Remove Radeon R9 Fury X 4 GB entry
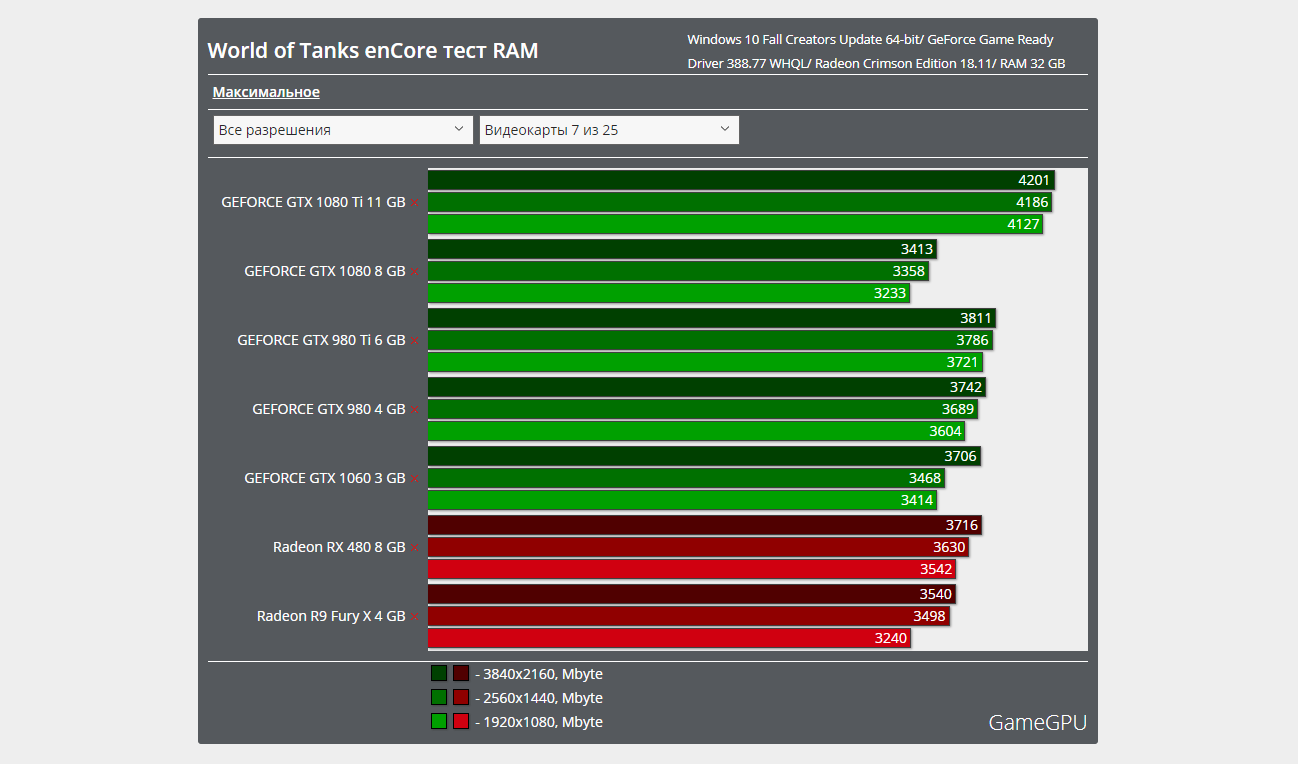The height and width of the screenshot is (764, 1298). click(x=414, y=617)
